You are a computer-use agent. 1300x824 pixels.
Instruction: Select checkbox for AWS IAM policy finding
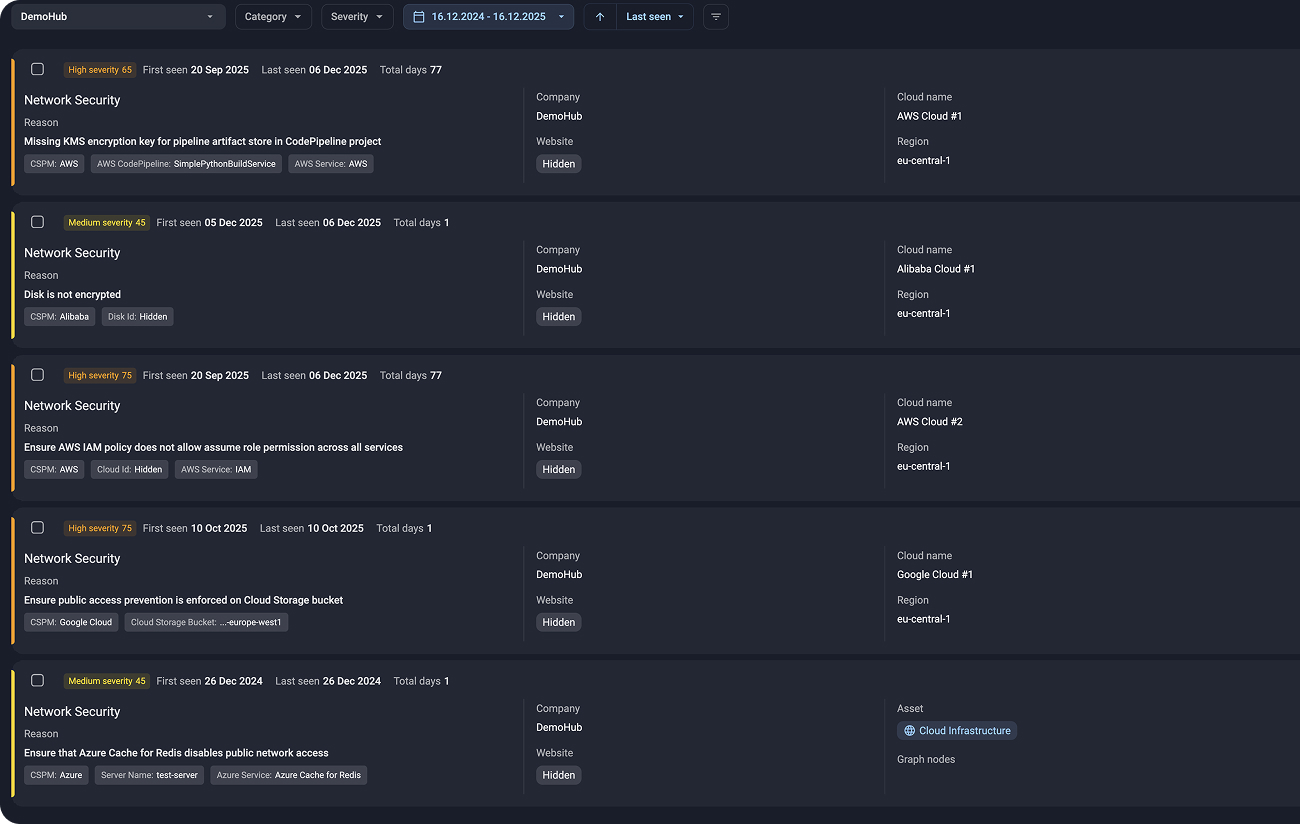[x=38, y=375]
